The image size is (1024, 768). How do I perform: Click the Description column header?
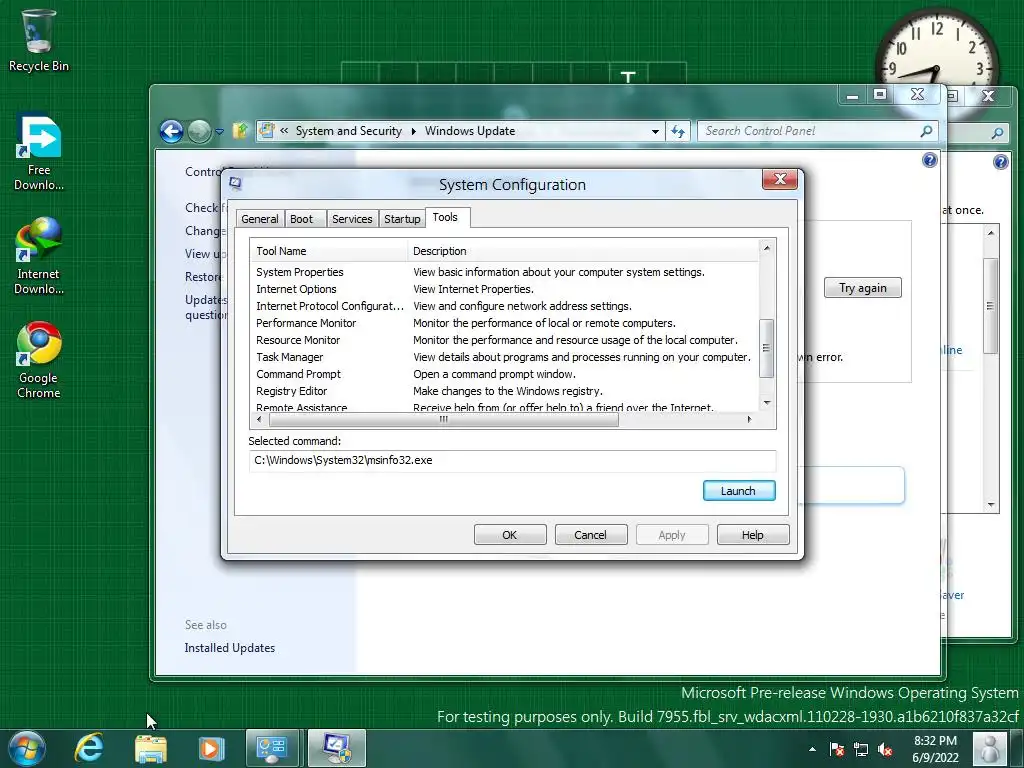point(583,251)
